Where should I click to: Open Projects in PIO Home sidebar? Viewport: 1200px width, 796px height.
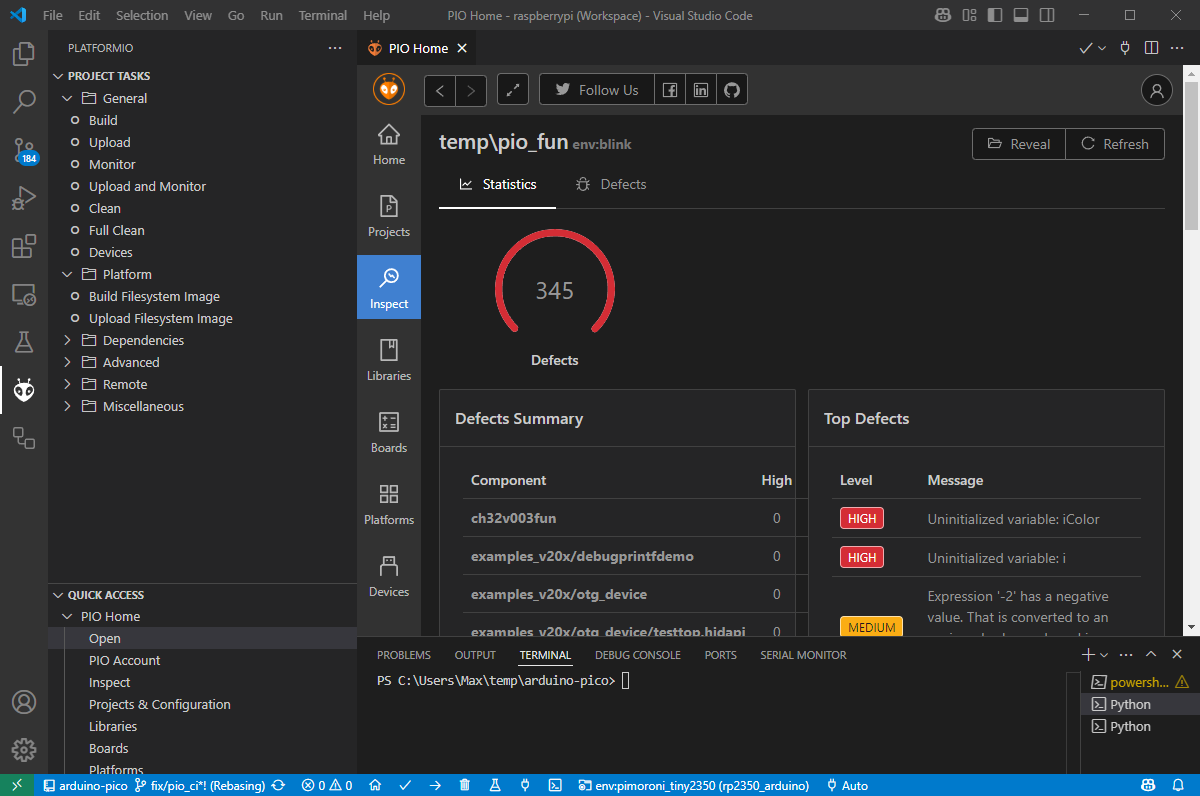pos(389,218)
